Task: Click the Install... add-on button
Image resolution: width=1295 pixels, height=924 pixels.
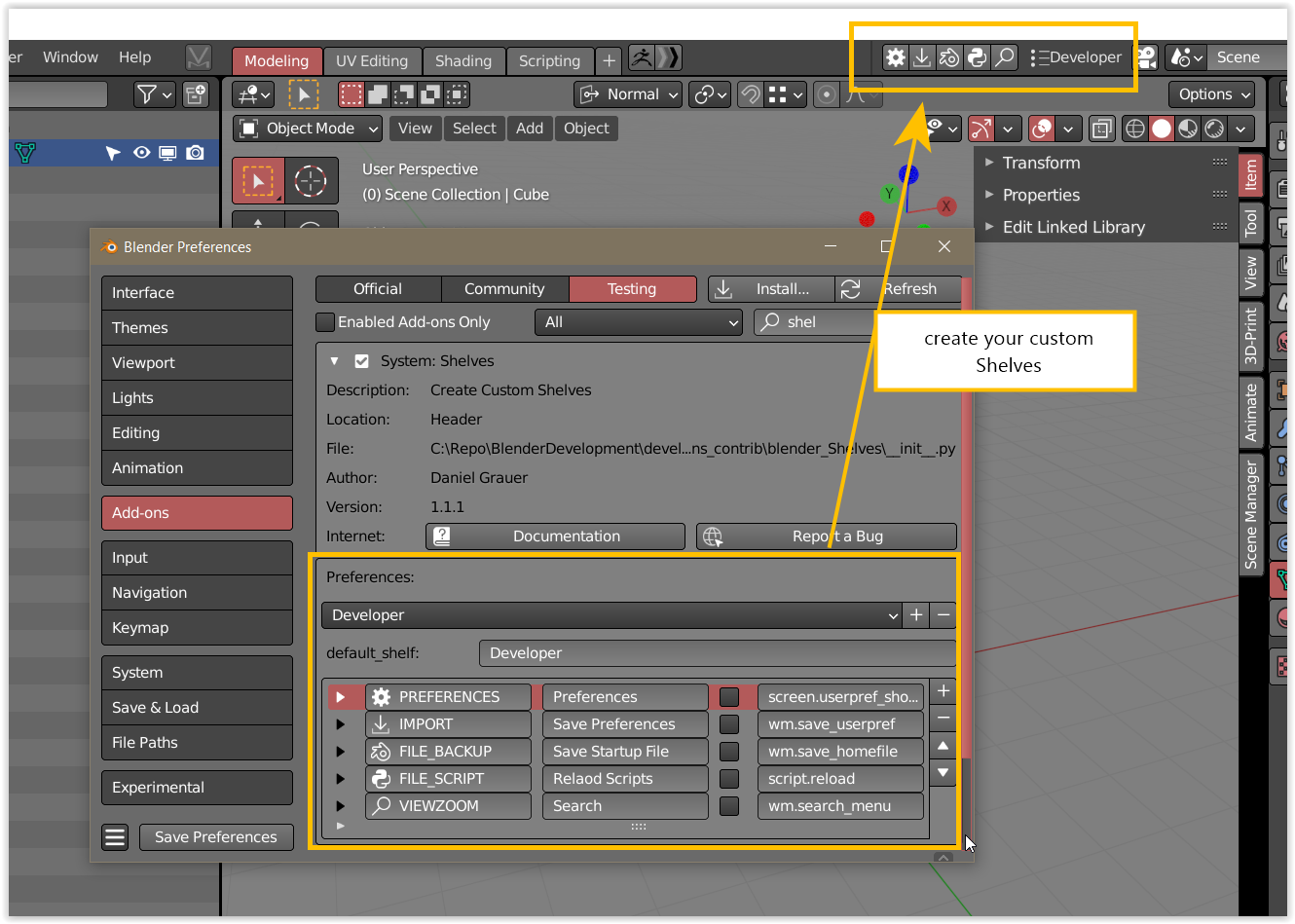Action: [771, 289]
